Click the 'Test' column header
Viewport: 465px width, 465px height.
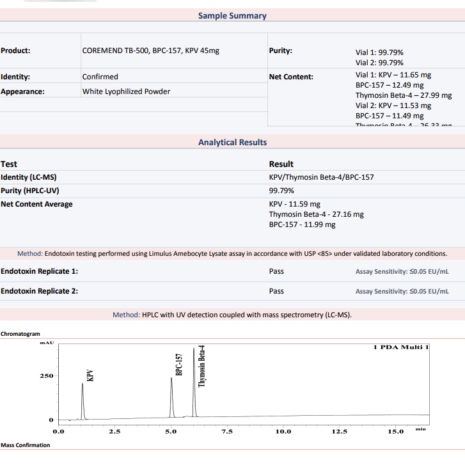(x=9, y=164)
